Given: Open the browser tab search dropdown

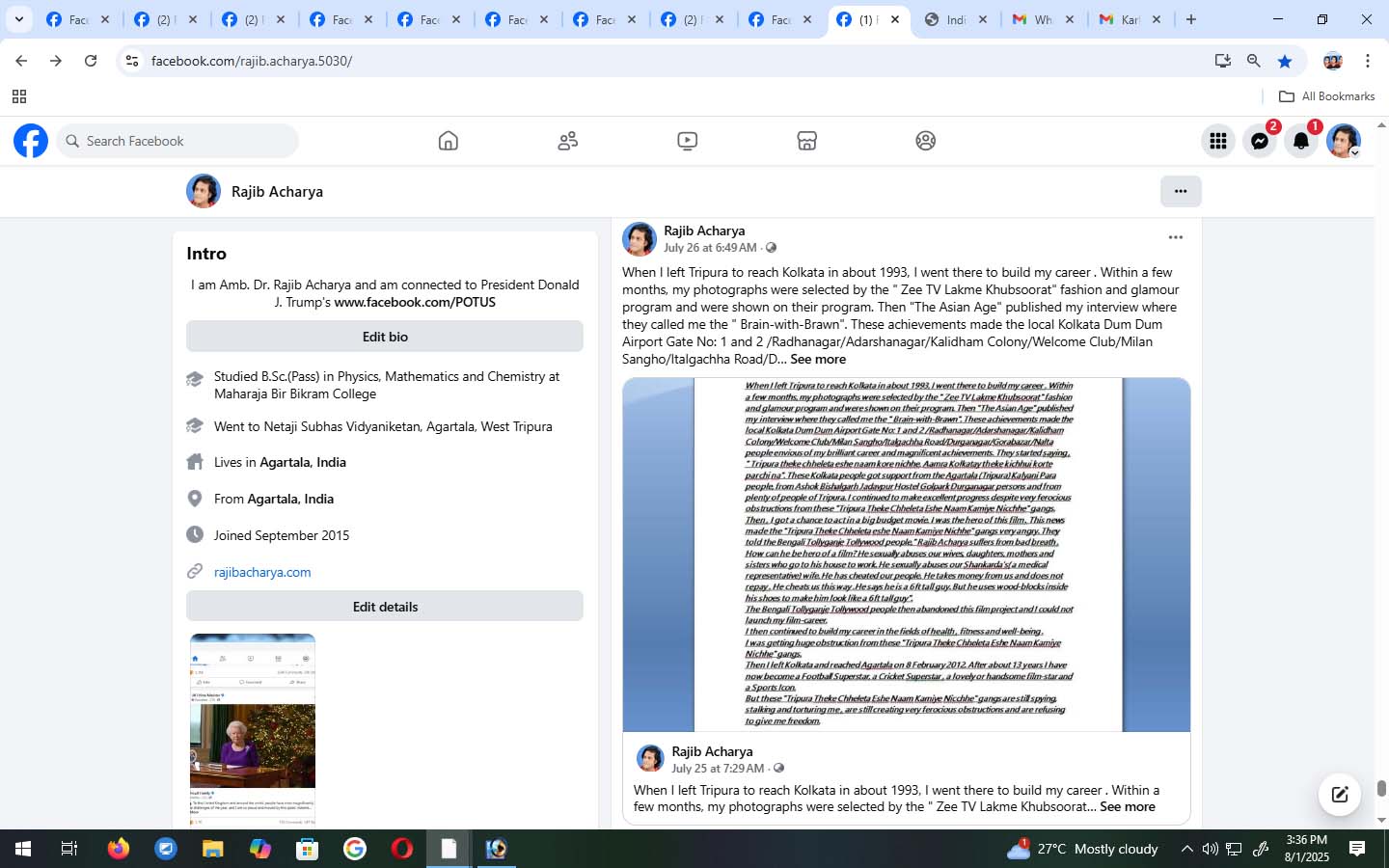Looking at the screenshot, I should pyautogui.click(x=18, y=19).
